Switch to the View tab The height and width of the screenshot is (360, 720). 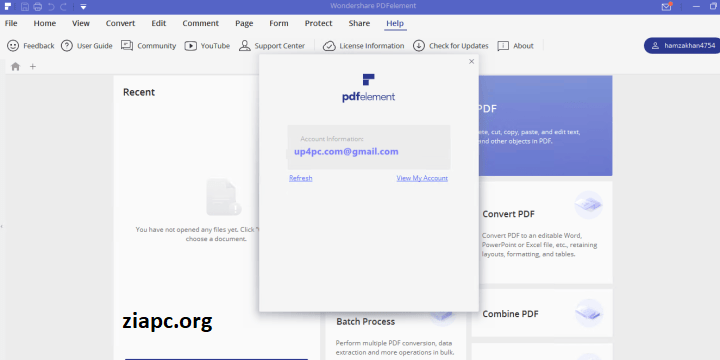[x=81, y=23]
